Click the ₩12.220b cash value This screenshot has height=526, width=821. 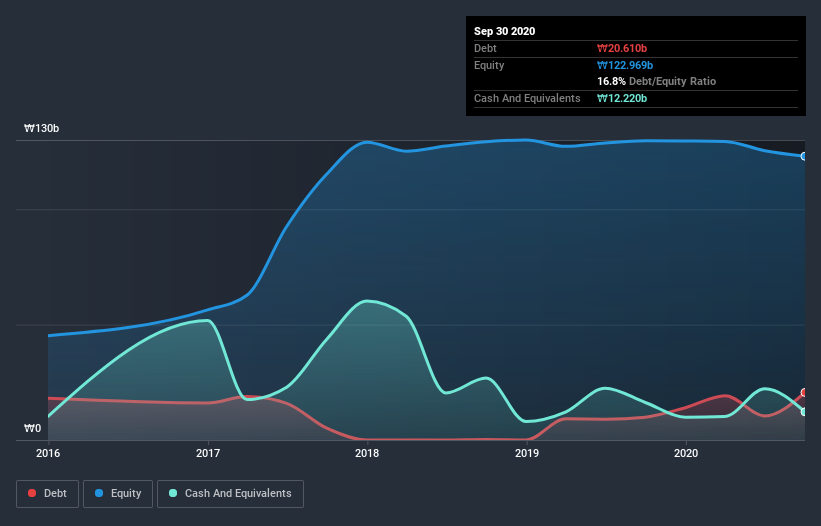point(622,98)
